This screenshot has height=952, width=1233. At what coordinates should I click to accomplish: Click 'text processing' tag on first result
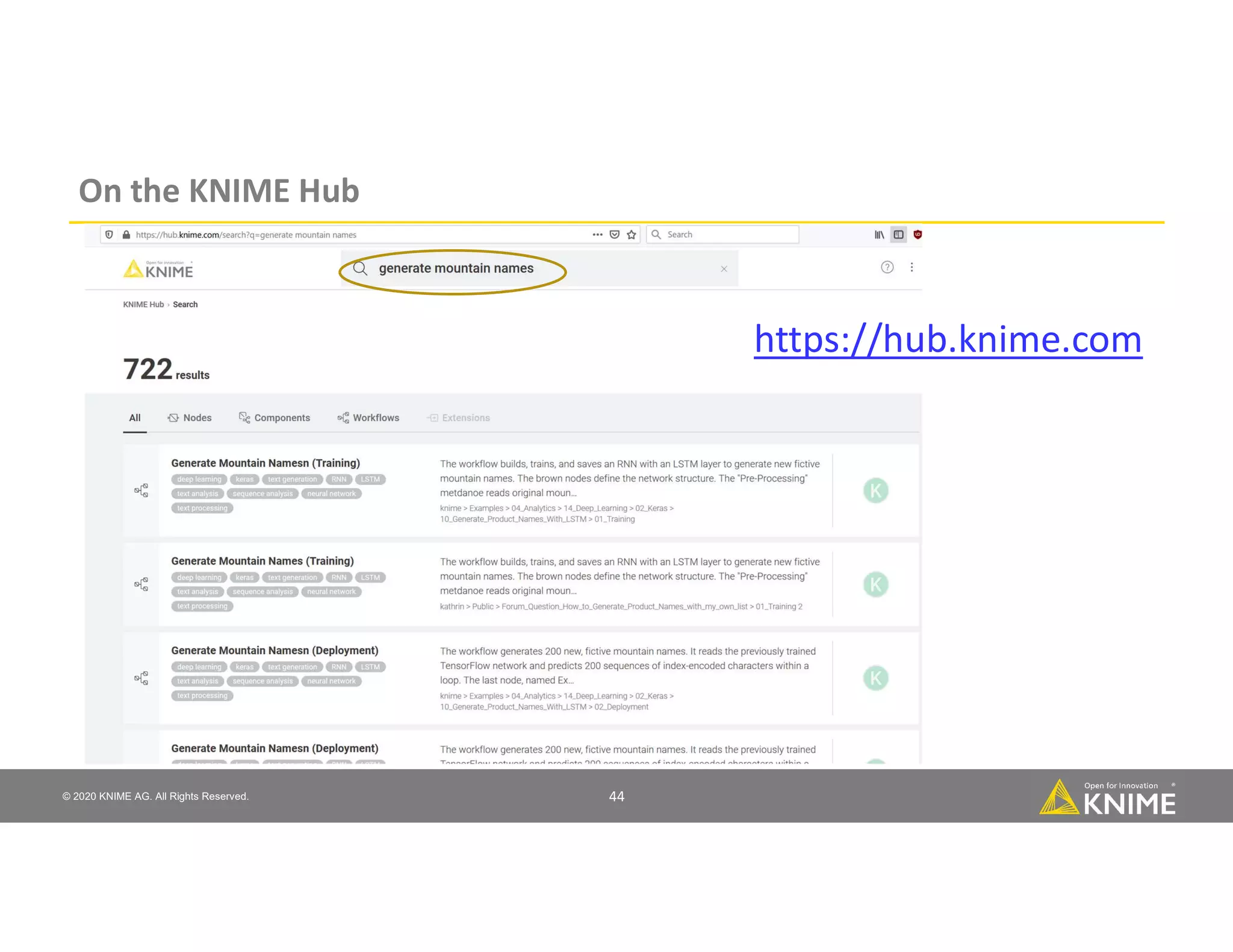tap(202, 508)
